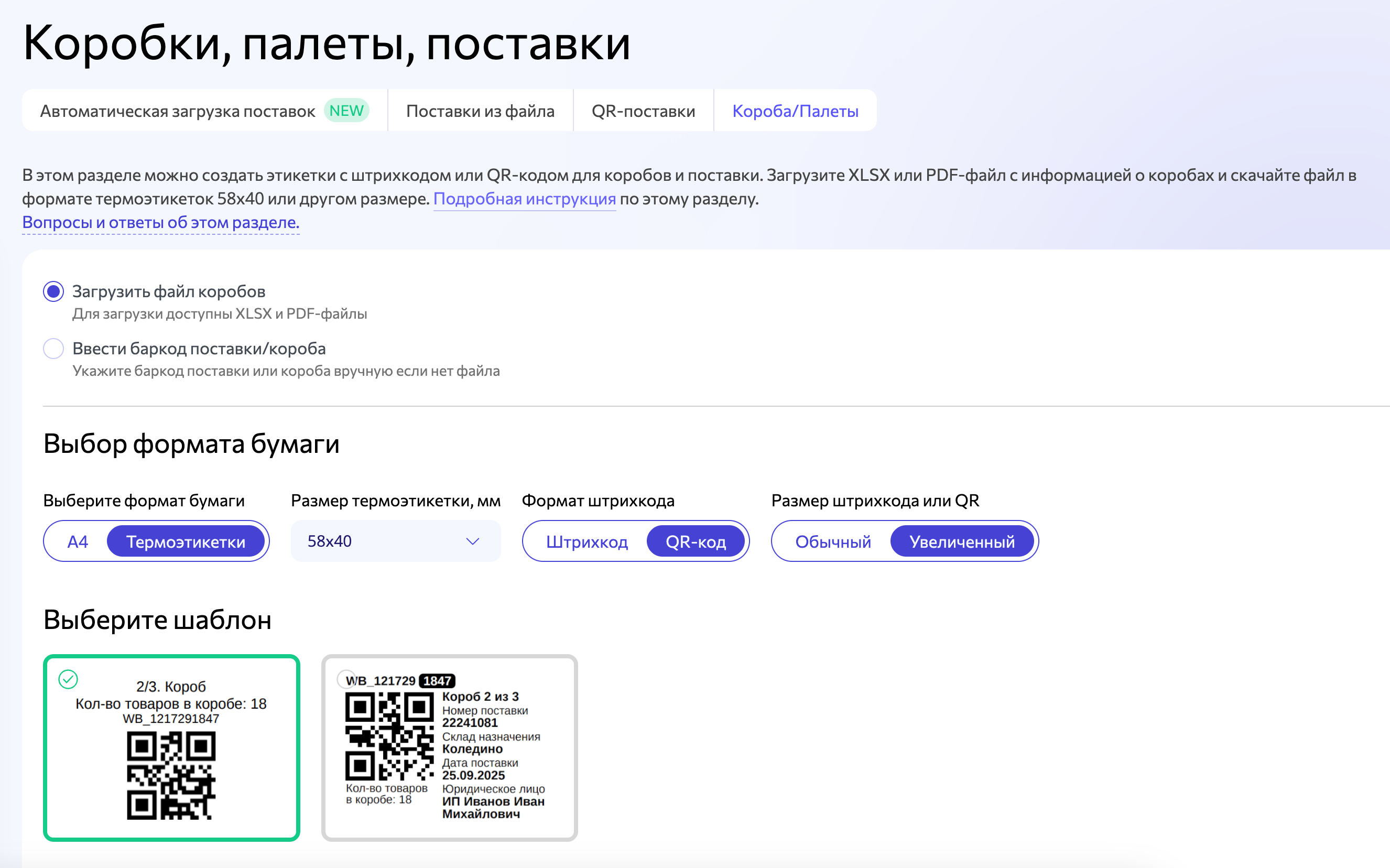
Task: Select the 'Ввести баркод поставки/короба' option
Action: (53, 349)
